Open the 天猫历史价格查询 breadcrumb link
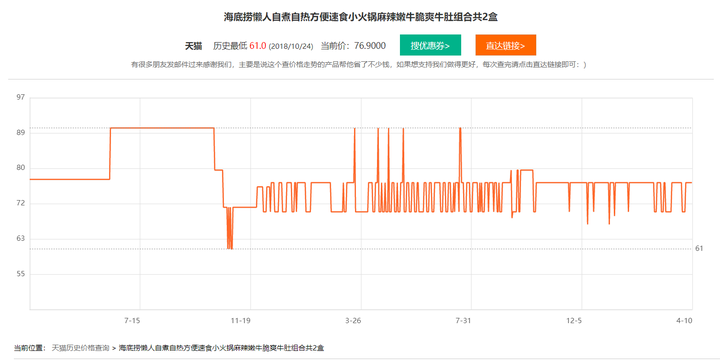This screenshot has width=720, height=360. (80, 348)
